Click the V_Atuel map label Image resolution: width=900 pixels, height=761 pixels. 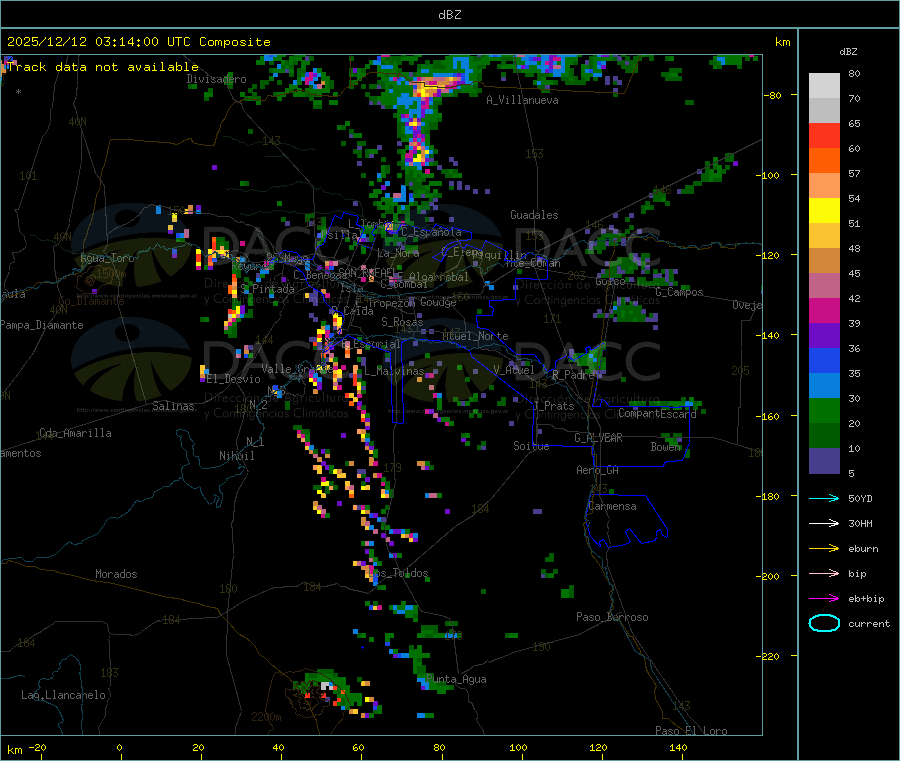coord(514,370)
